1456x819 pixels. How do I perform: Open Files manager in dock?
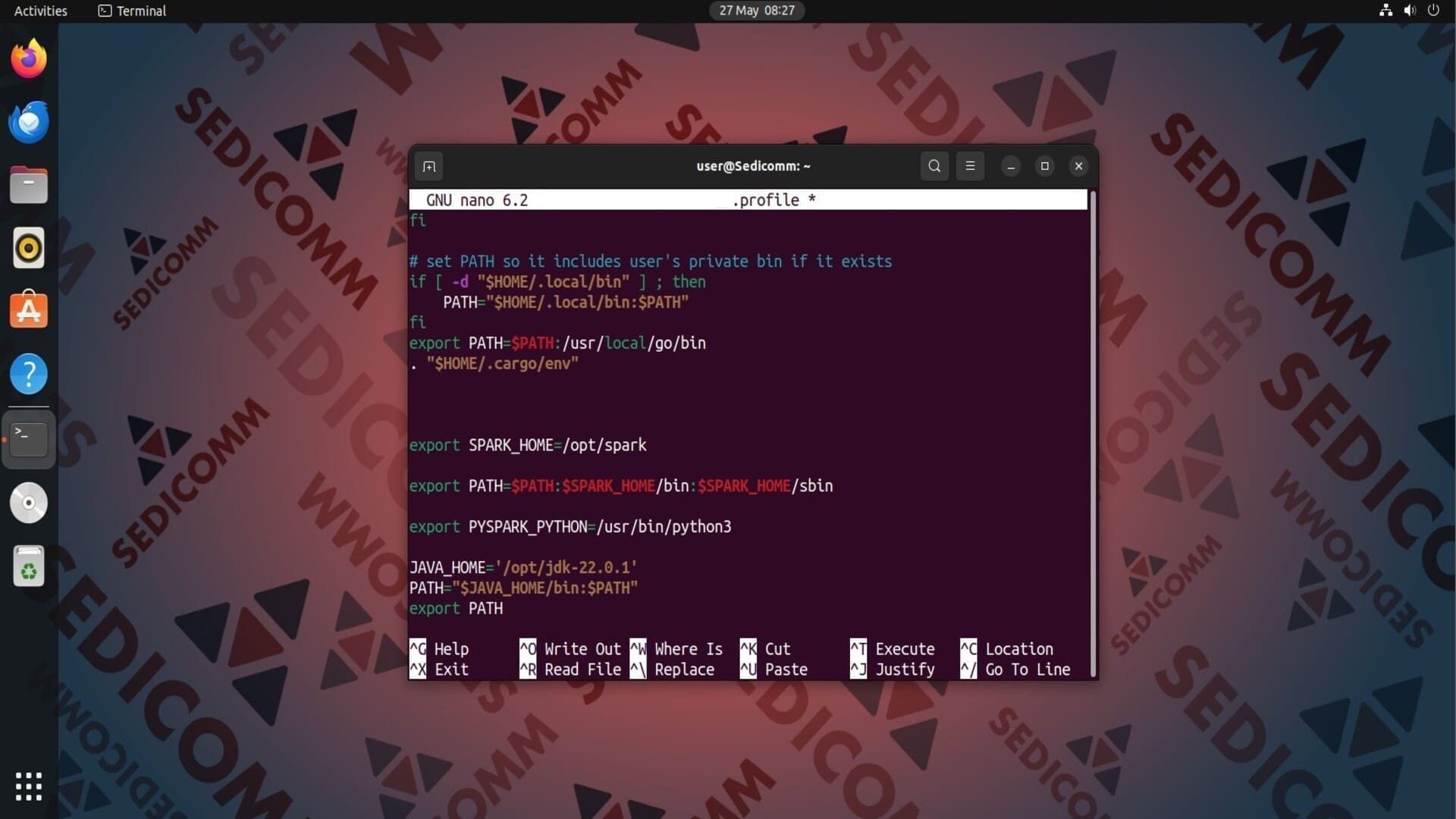29,185
